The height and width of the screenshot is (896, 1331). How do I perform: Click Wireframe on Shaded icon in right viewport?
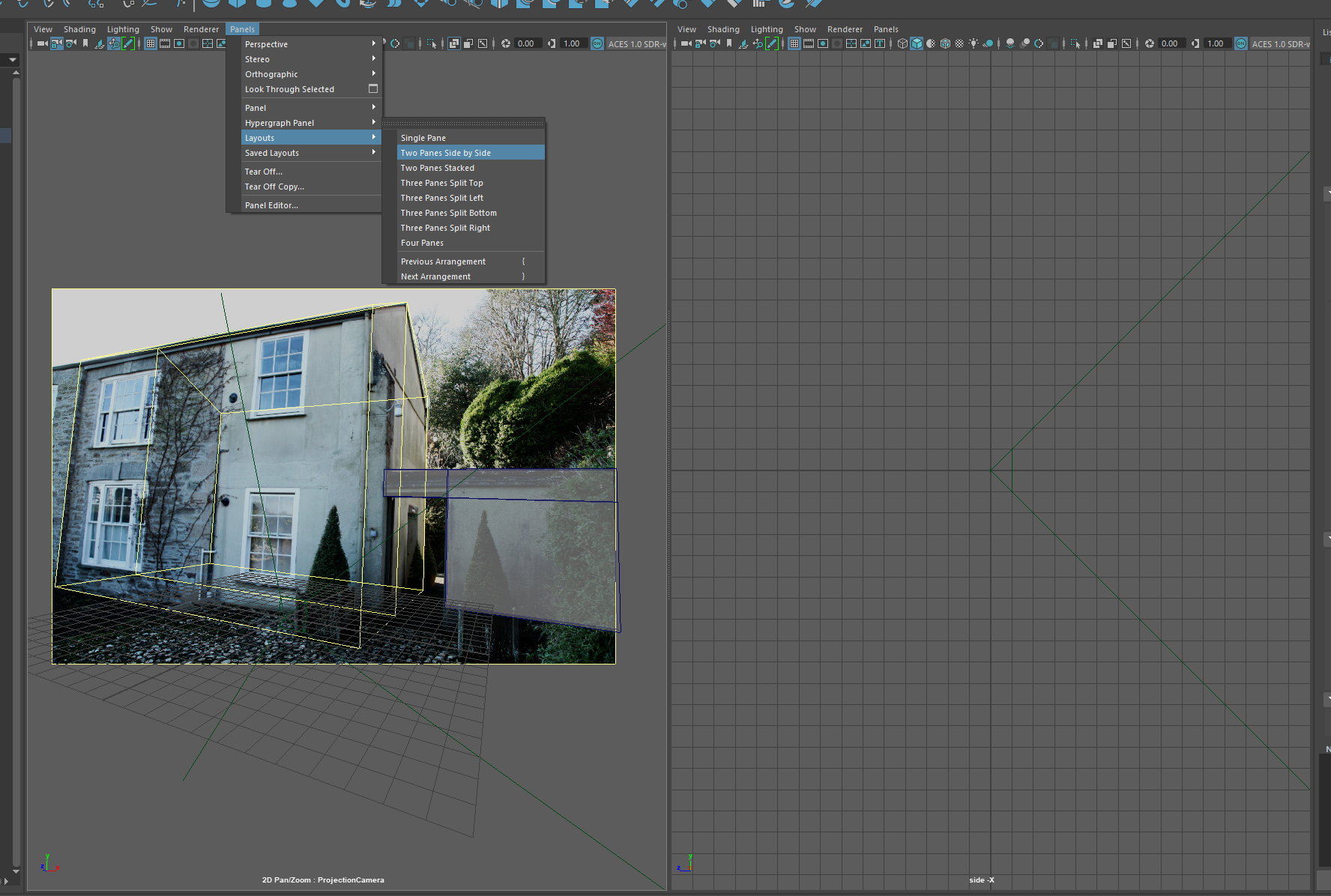pyautogui.click(x=945, y=43)
